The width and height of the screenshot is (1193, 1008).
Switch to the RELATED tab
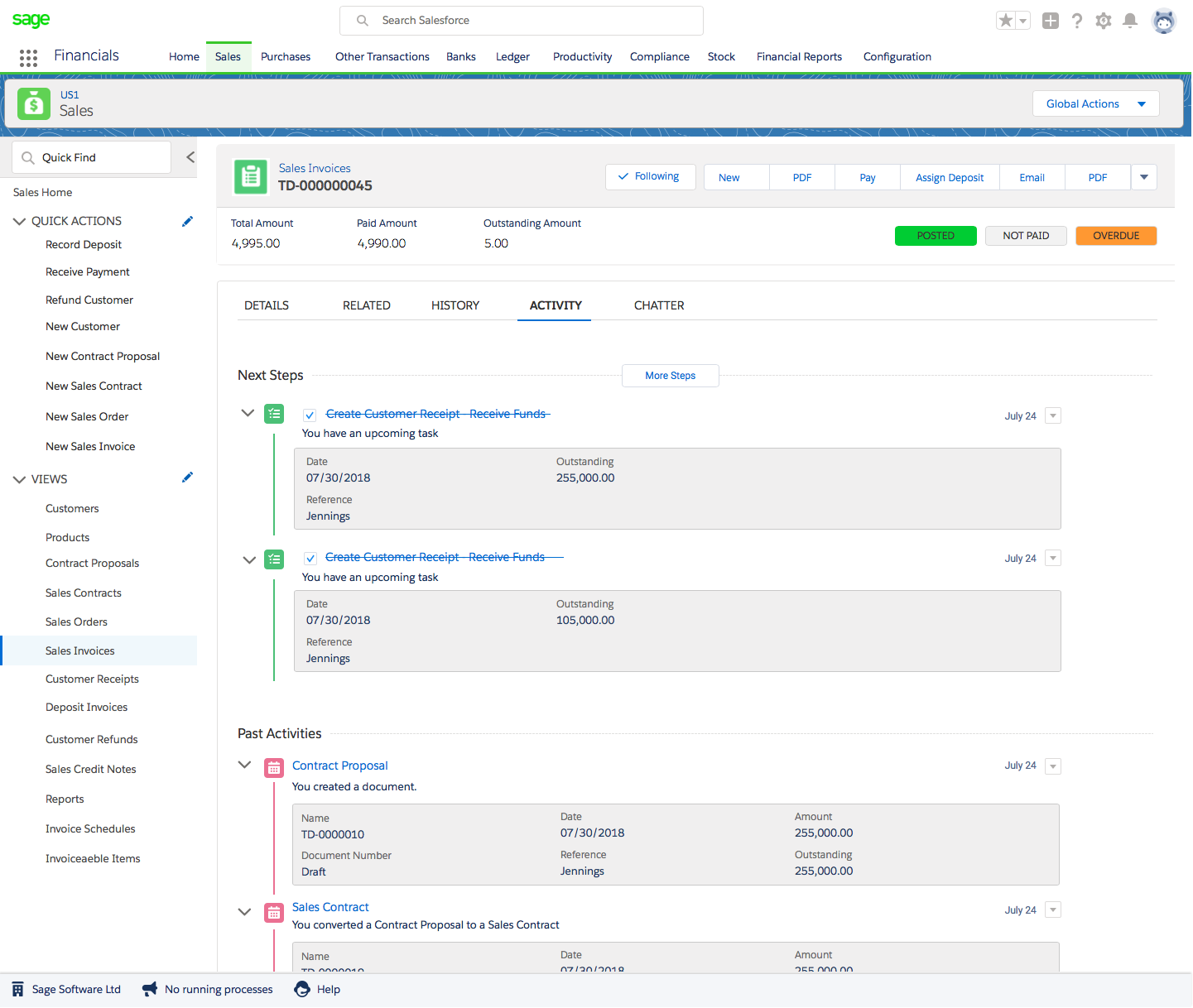pyautogui.click(x=367, y=305)
